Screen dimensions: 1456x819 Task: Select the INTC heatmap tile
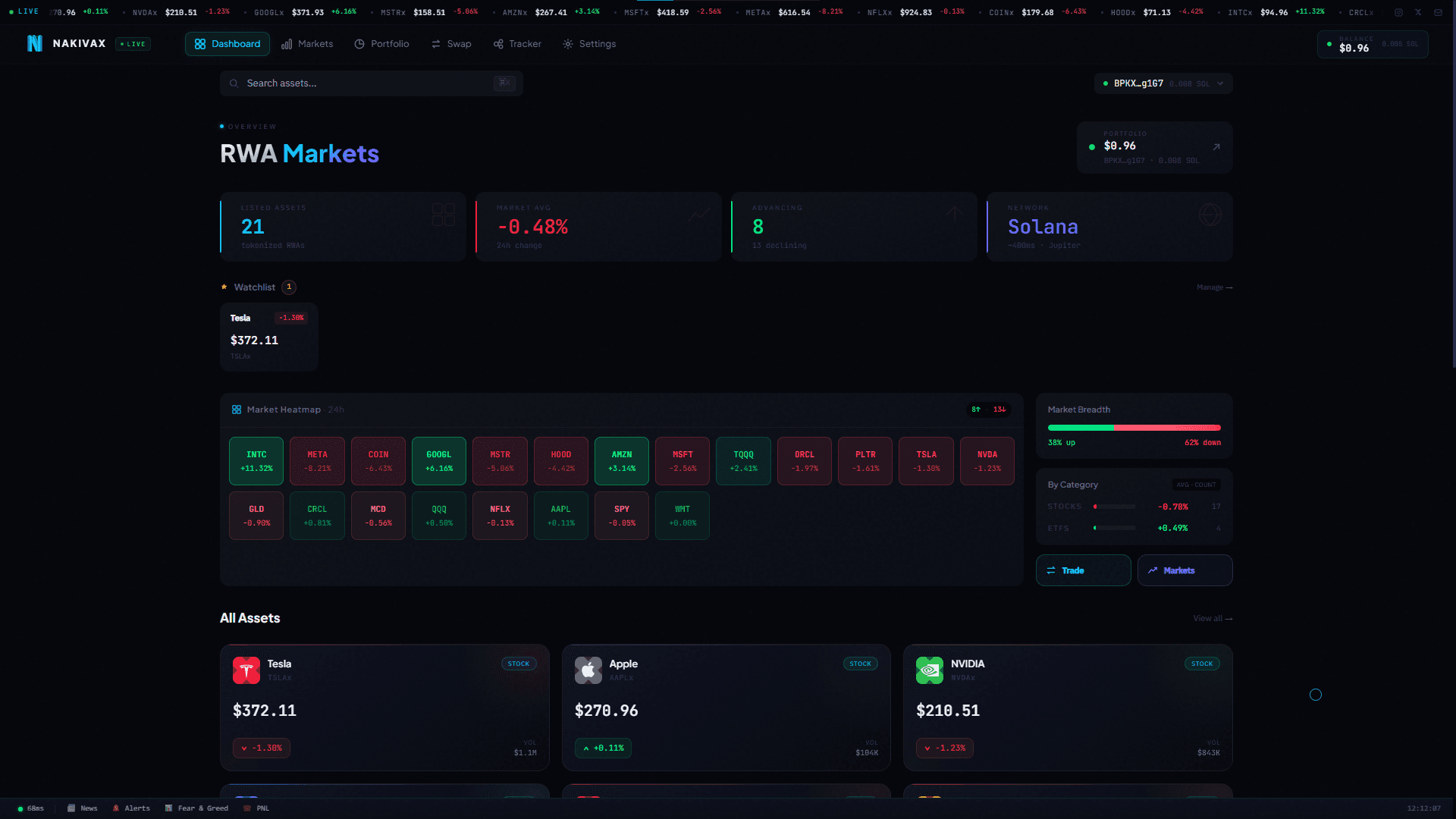256,461
